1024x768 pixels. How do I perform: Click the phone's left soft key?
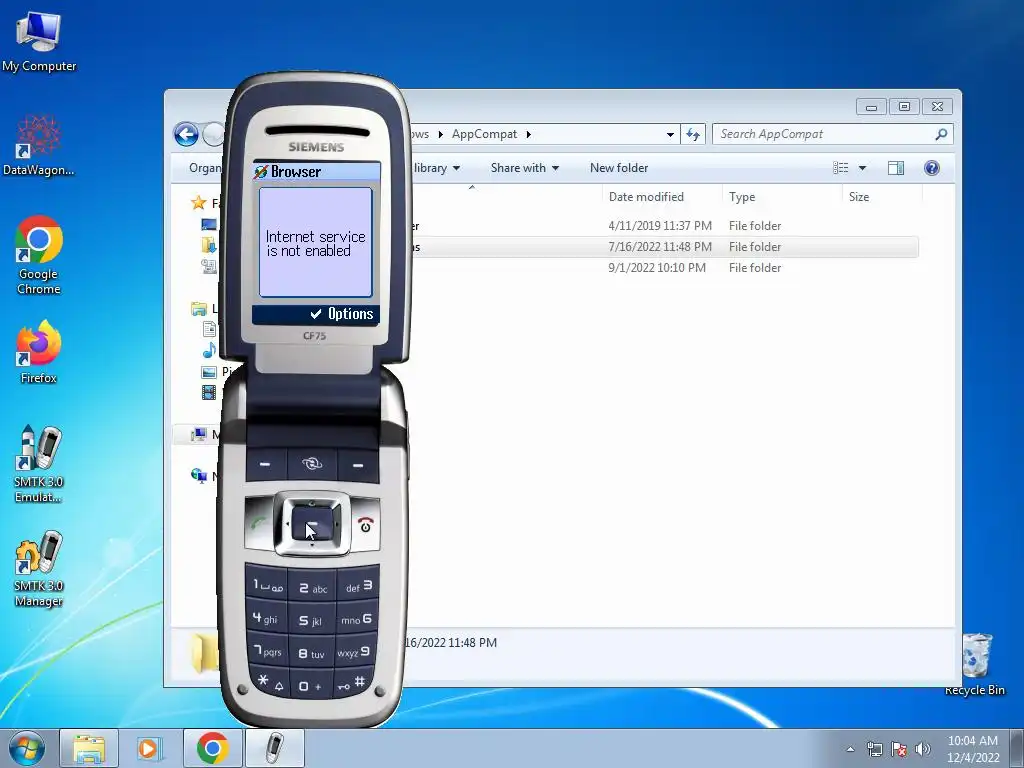(x=265, y=465)
